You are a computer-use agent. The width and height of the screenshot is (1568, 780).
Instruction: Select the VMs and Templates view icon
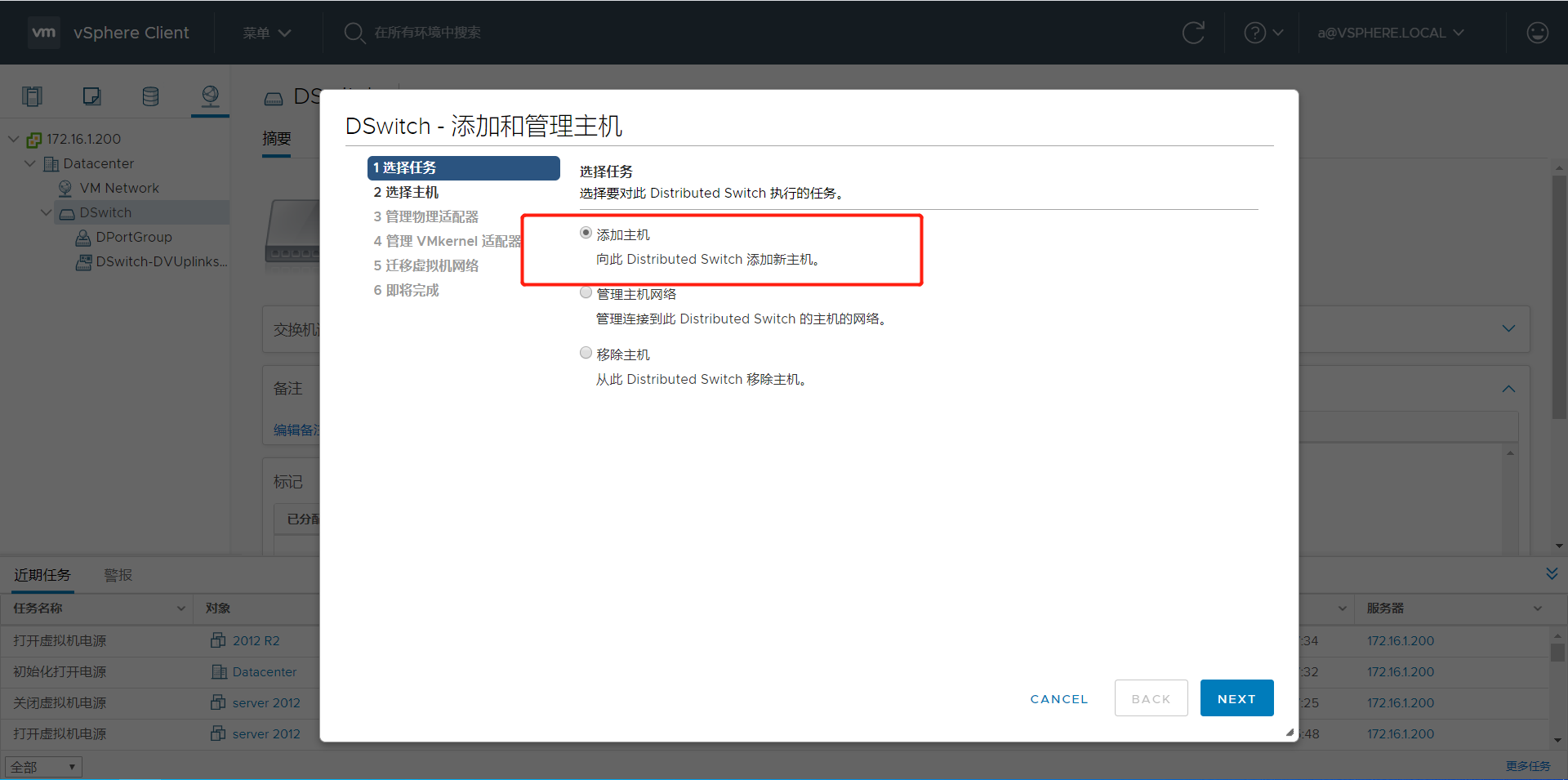(x=91, y=96)
